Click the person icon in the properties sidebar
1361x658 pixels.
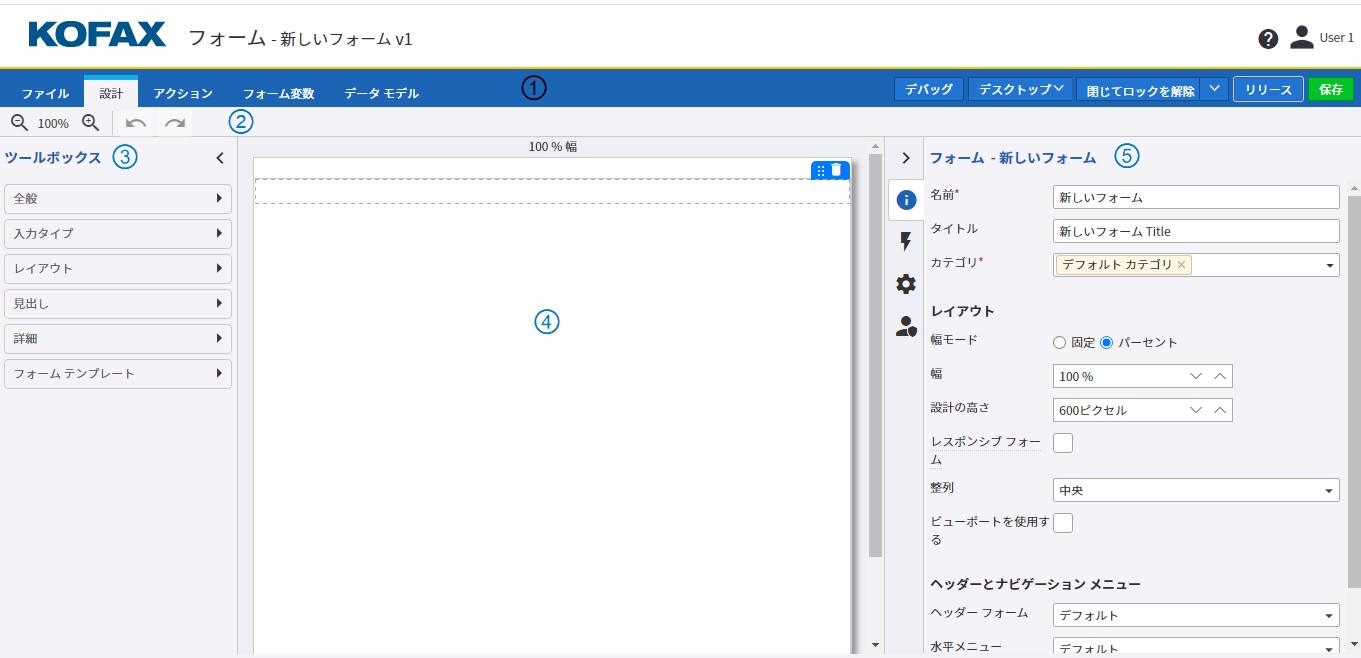point(905,325)
